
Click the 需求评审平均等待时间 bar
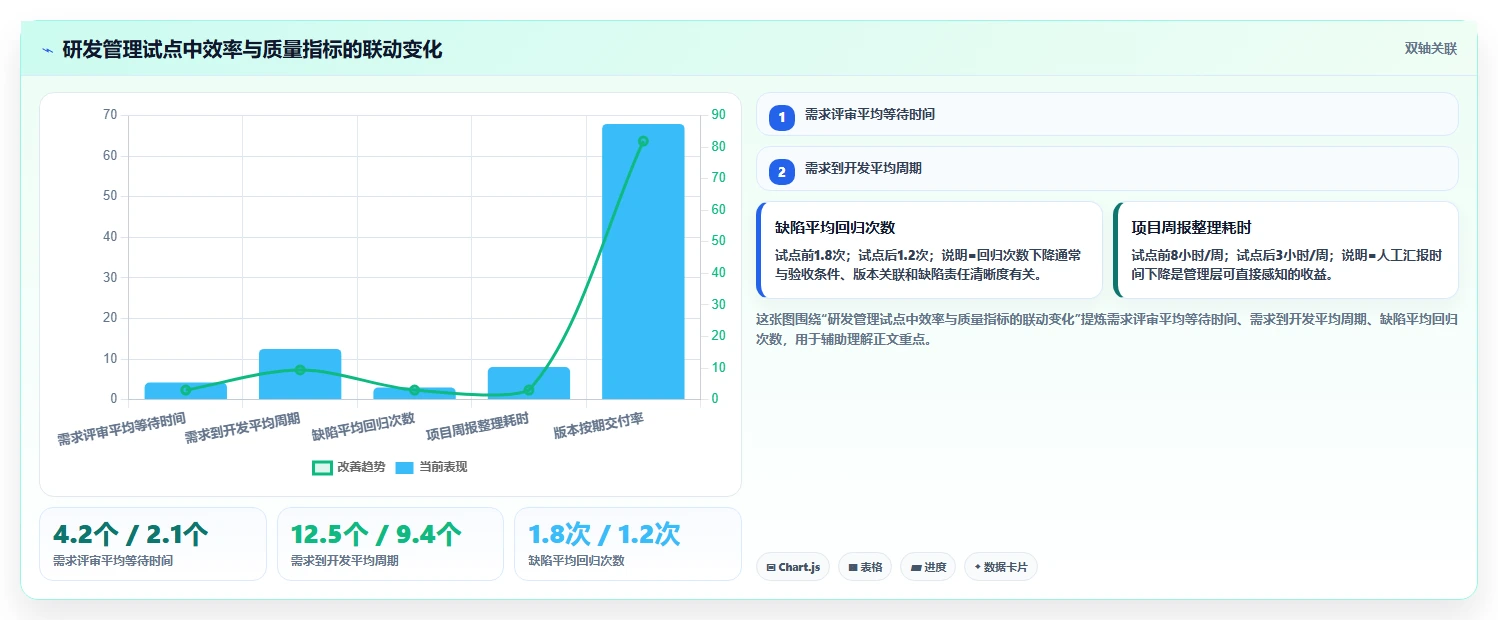click(186, 391)
